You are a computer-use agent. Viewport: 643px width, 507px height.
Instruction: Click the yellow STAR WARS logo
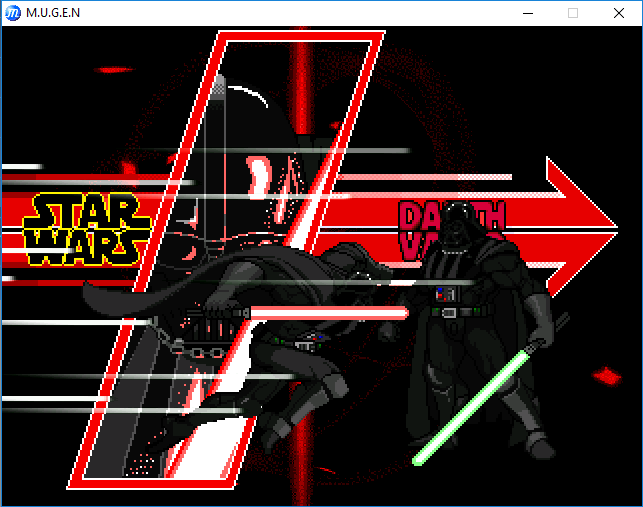click(87, 229)
